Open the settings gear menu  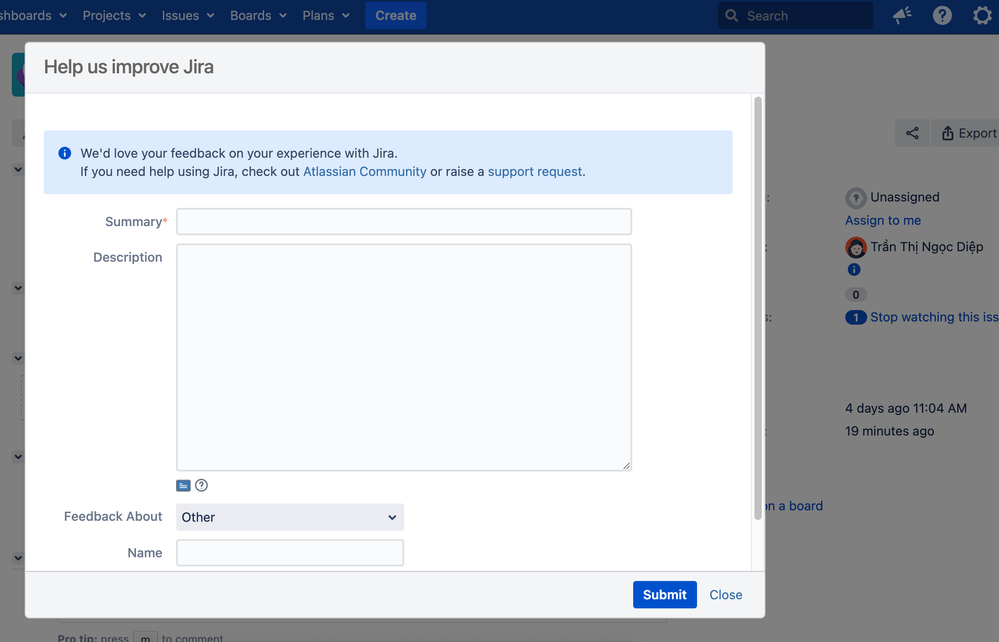coord(982,15)
